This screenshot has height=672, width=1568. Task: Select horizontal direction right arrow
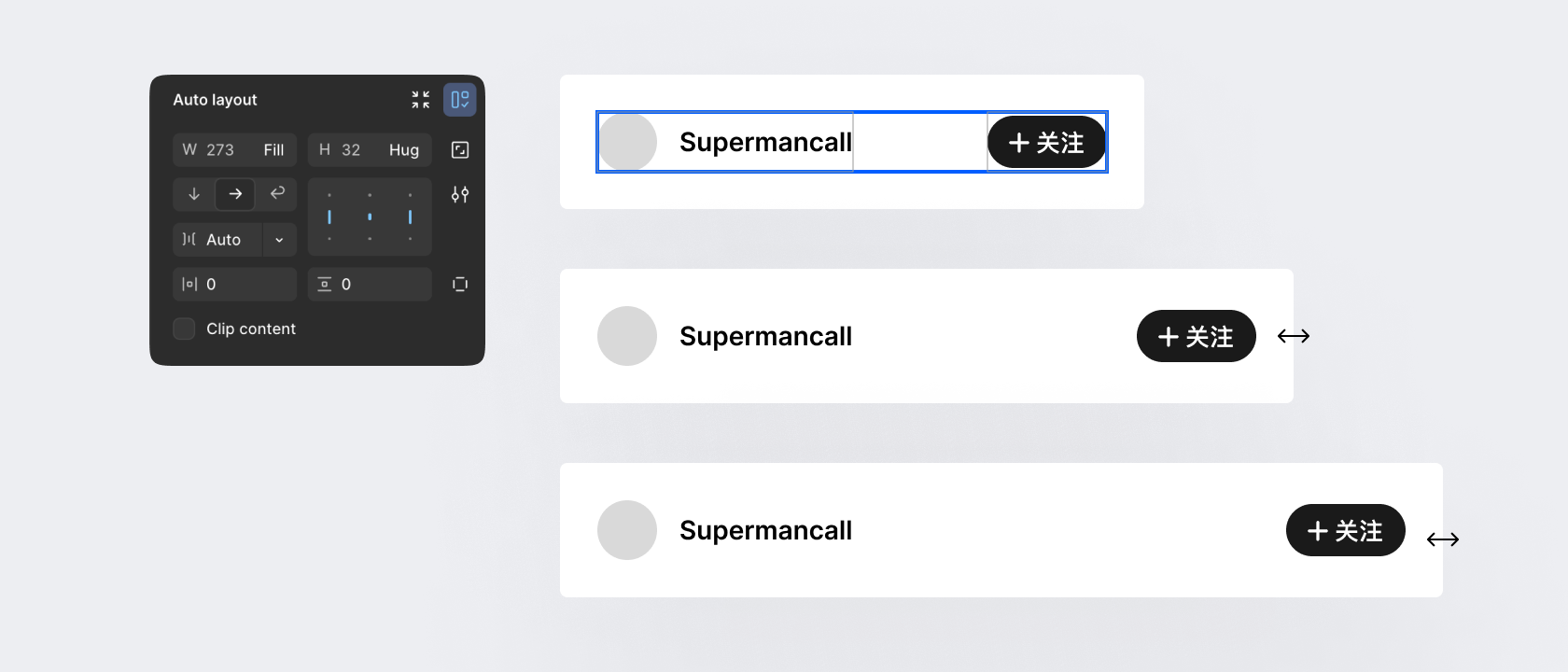(235, 194)
